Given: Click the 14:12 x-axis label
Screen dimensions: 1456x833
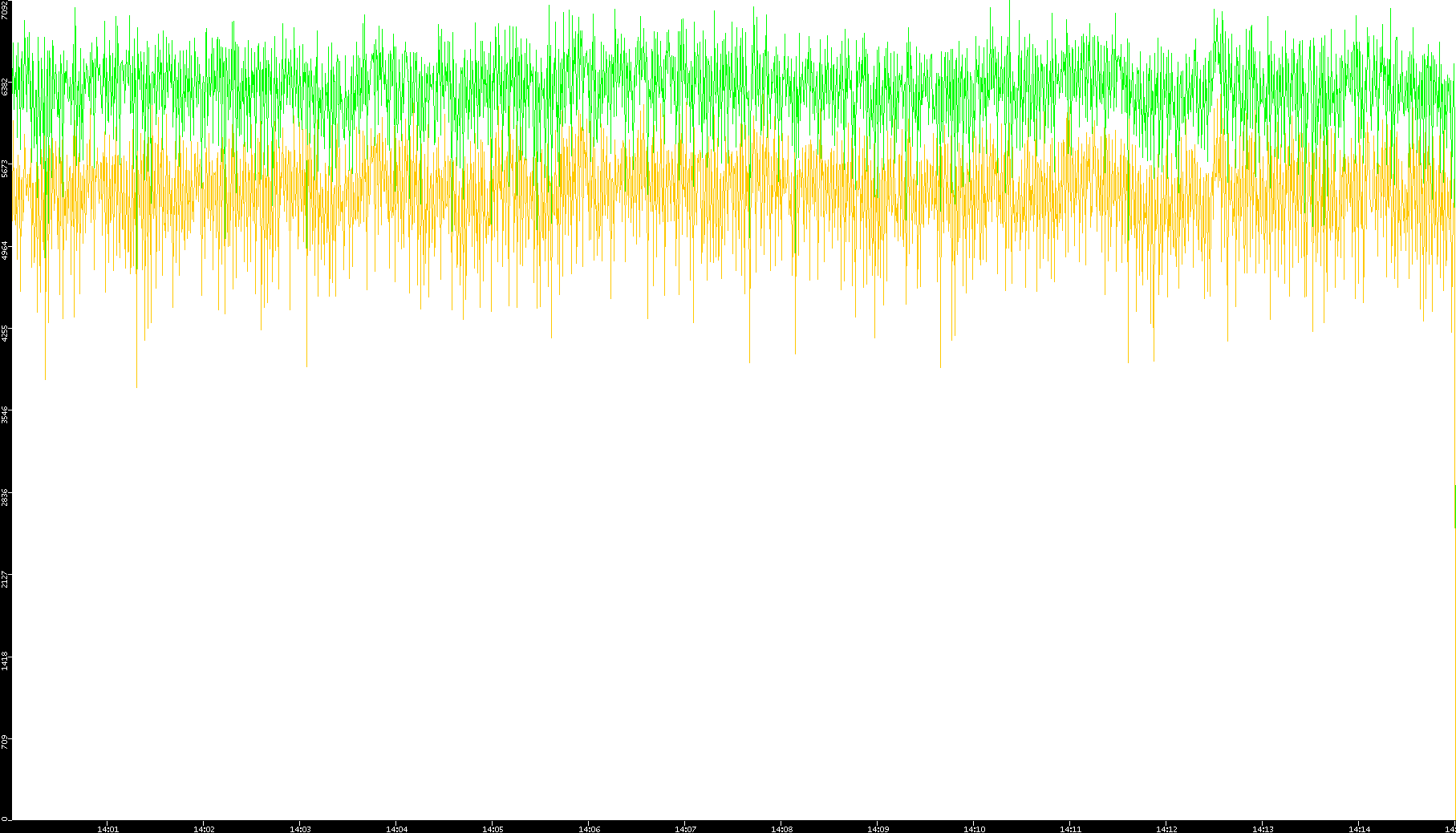Looking at the screenshot, I should click(x=1166, y=829).
